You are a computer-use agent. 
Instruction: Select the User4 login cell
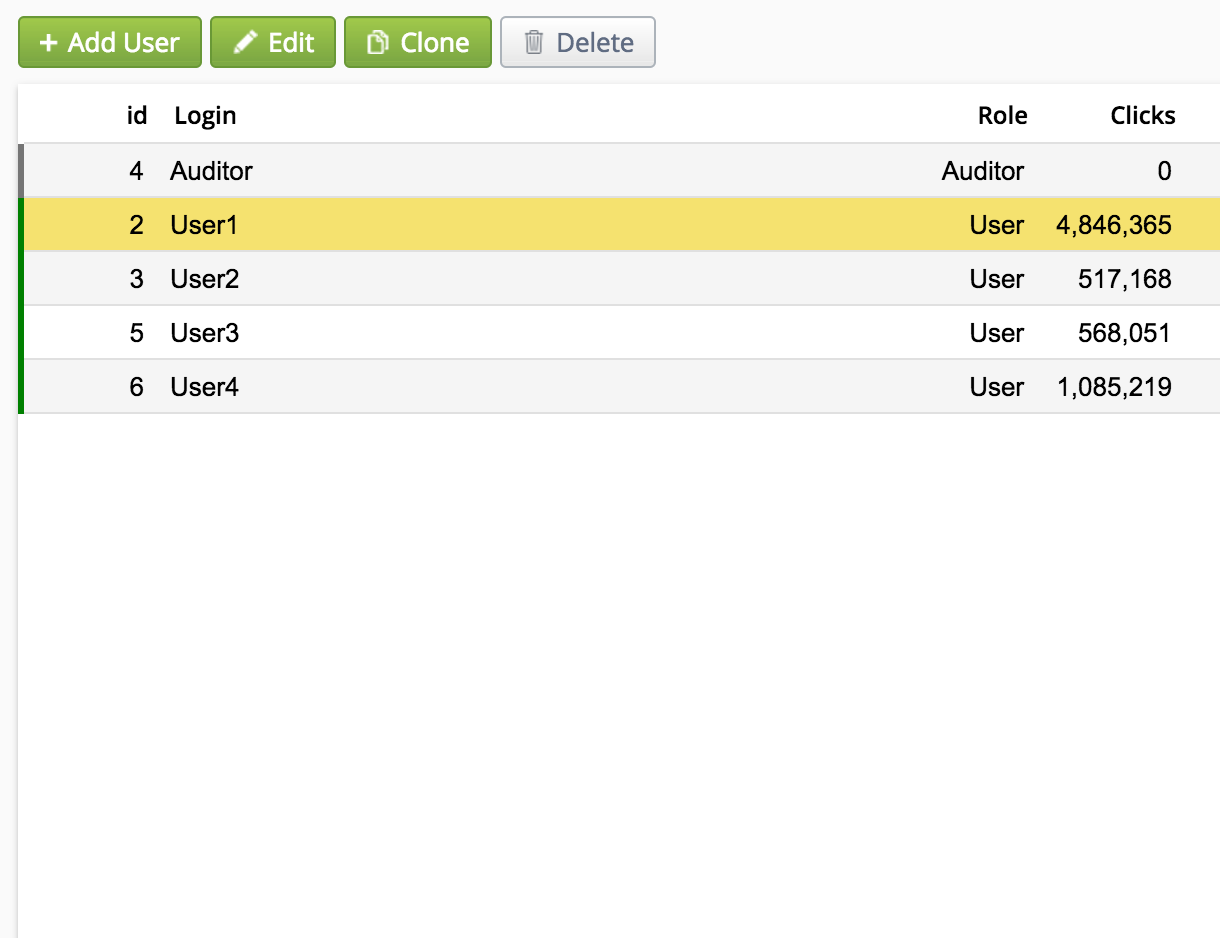tap(204, 387)
